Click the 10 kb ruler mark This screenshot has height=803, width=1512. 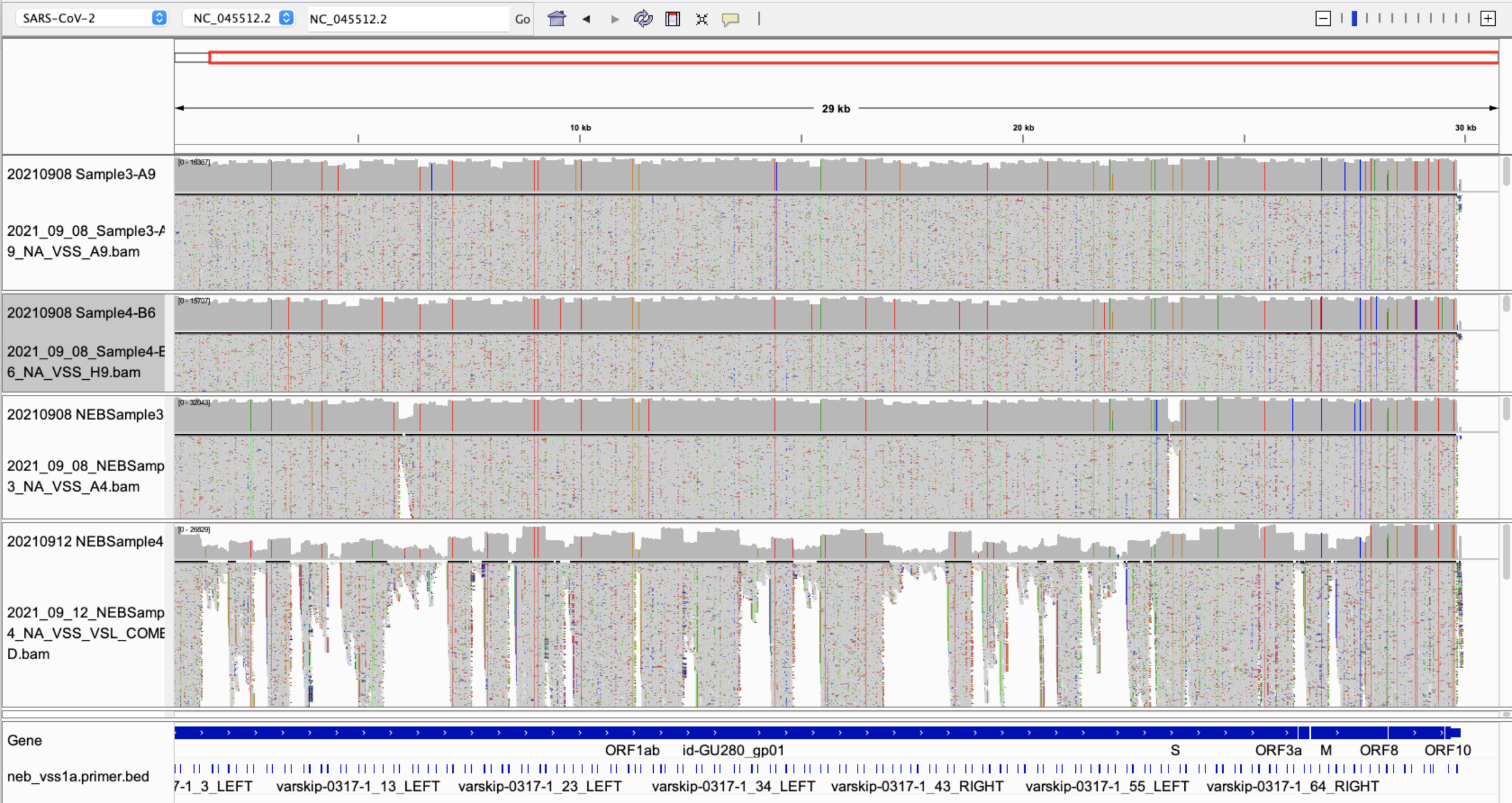pyautogui.click(x=579, y=128)
